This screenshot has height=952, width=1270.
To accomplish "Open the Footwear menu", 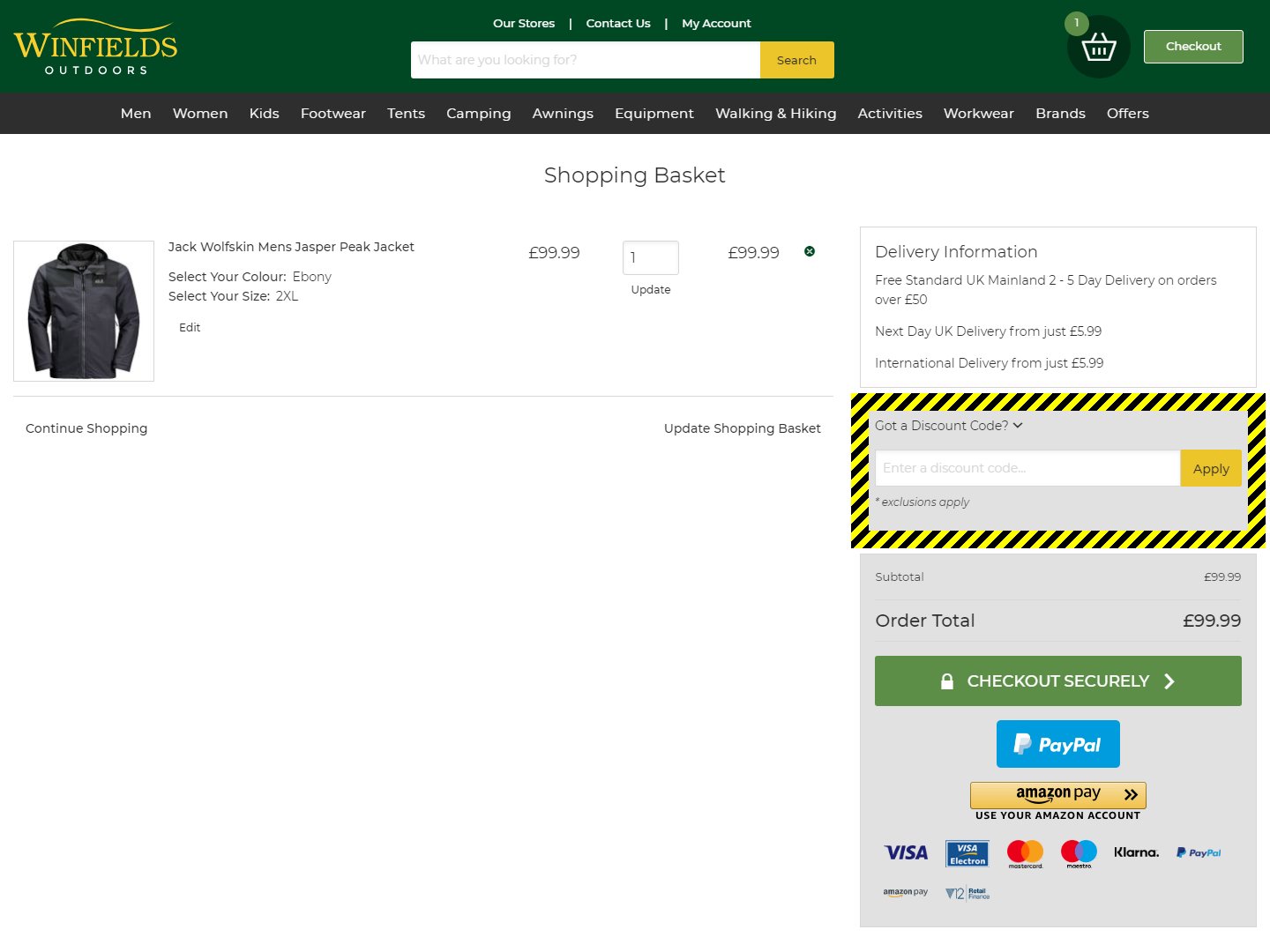I will (x=333, y=113).
